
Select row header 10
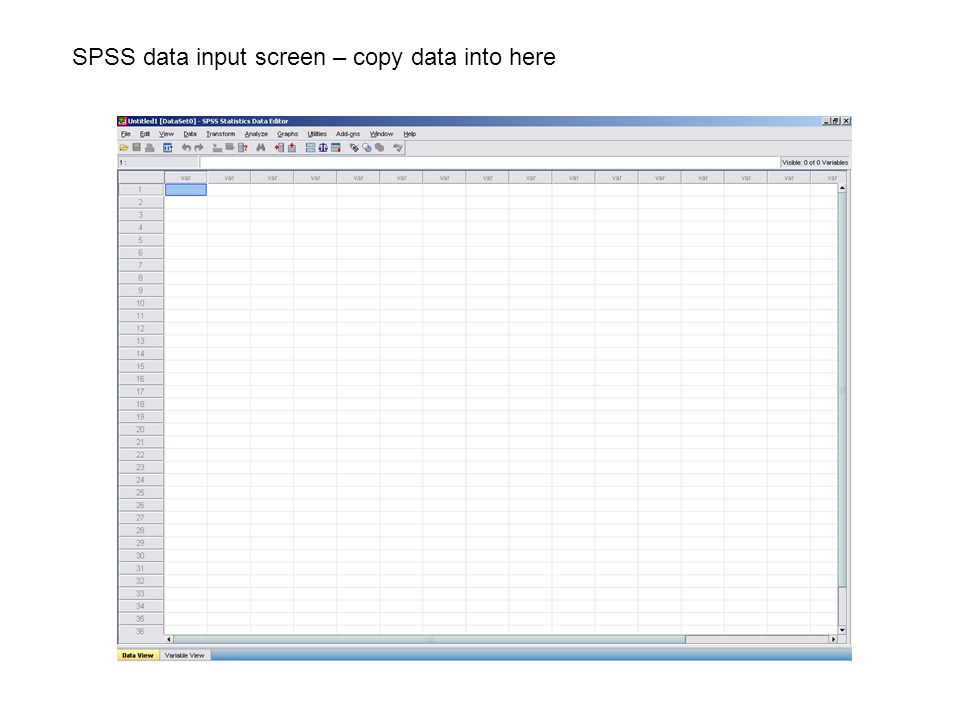pos(140,303)
